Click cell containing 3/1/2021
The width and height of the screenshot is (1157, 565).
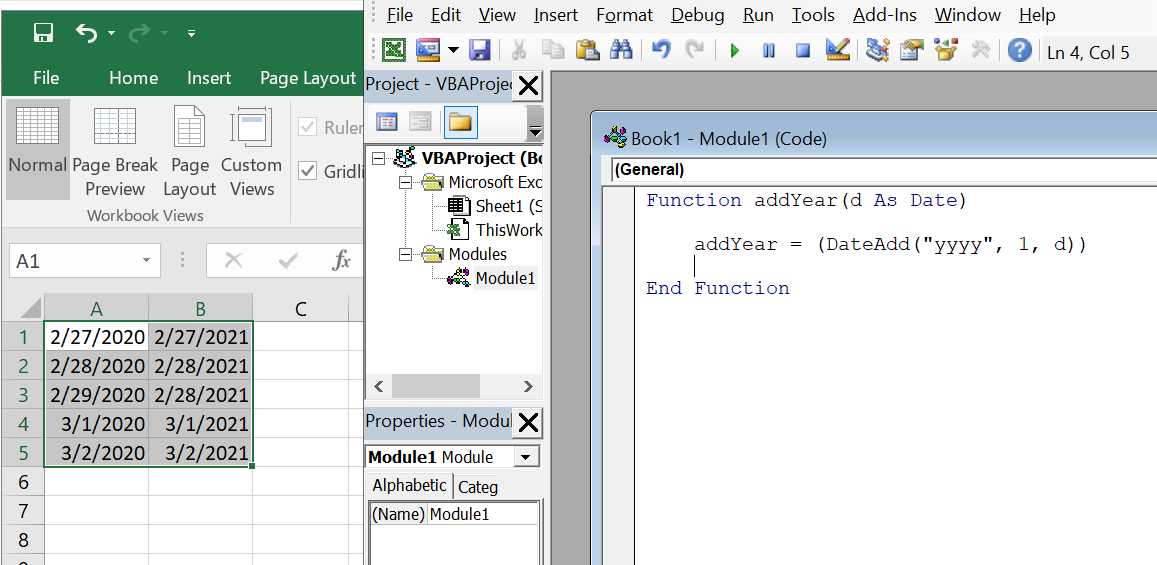pos(201,423)
